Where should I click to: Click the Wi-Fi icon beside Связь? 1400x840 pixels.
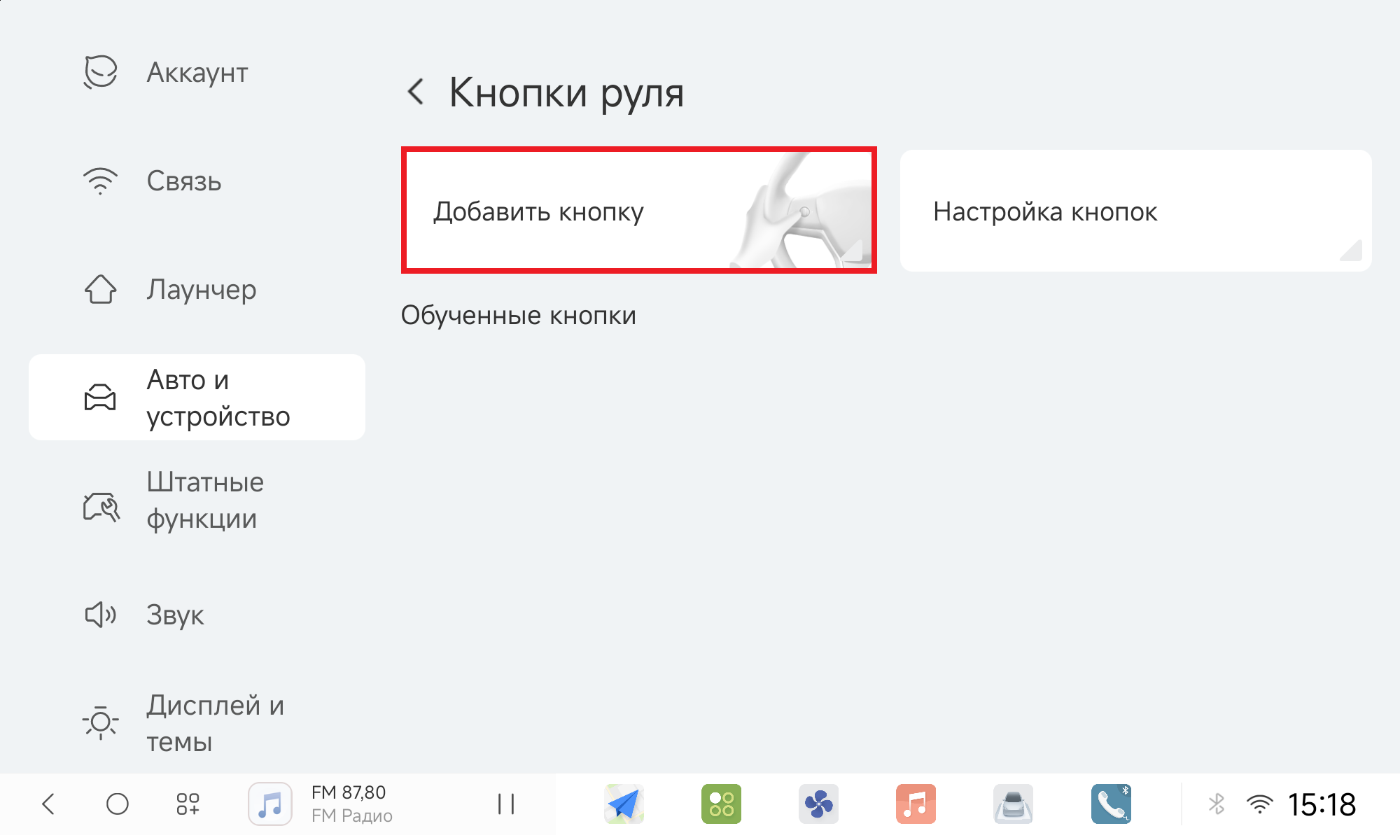point(100,181)
